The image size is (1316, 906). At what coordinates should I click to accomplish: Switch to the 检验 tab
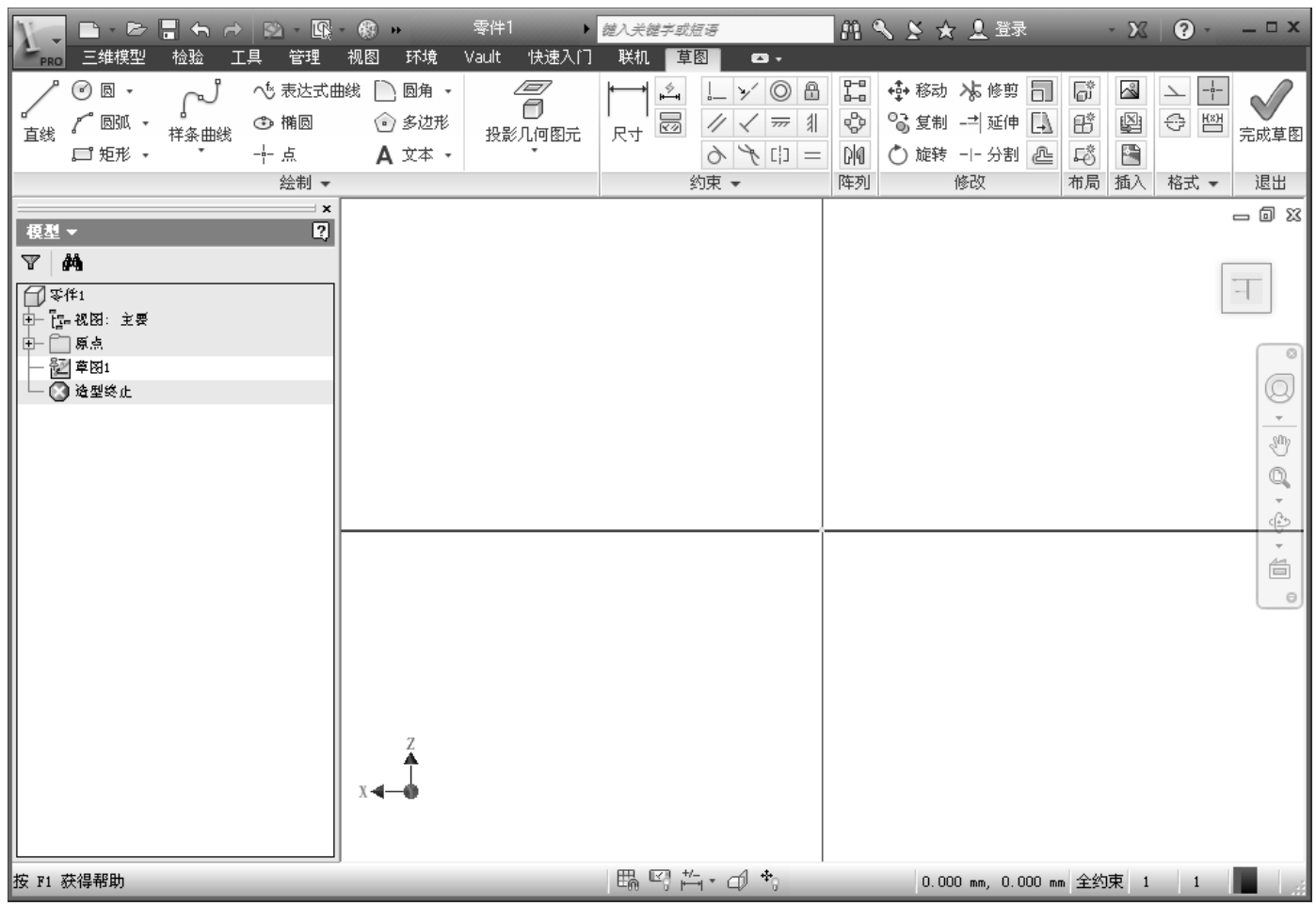[x=187, y=57]
